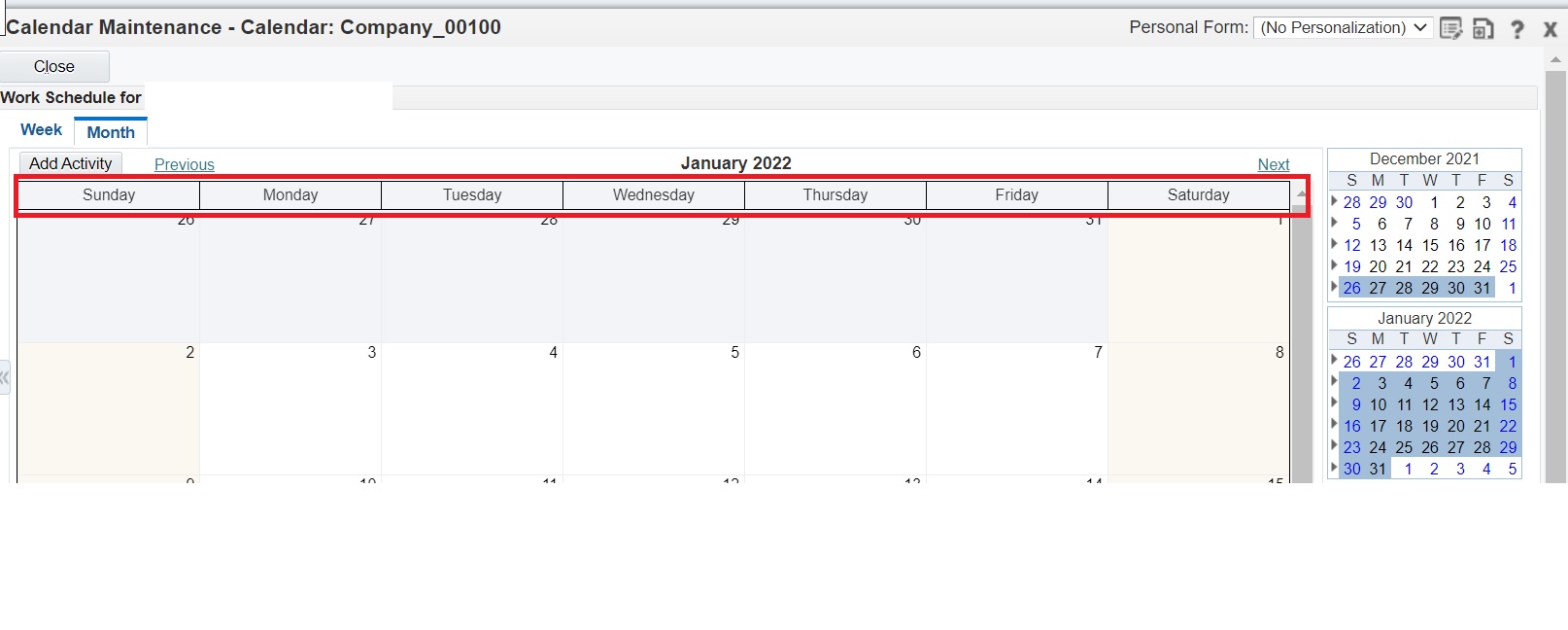
Task: Open the next month via Next link
Action: point(1274,164)
